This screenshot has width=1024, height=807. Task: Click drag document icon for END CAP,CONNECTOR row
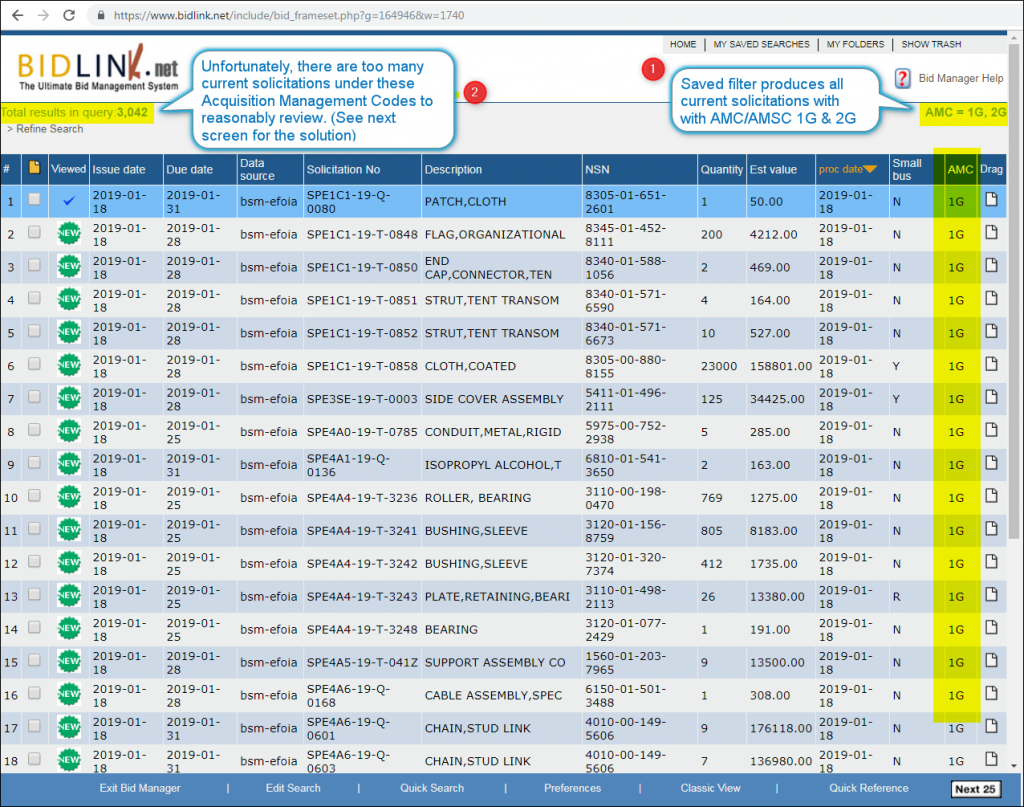[991, 265]
